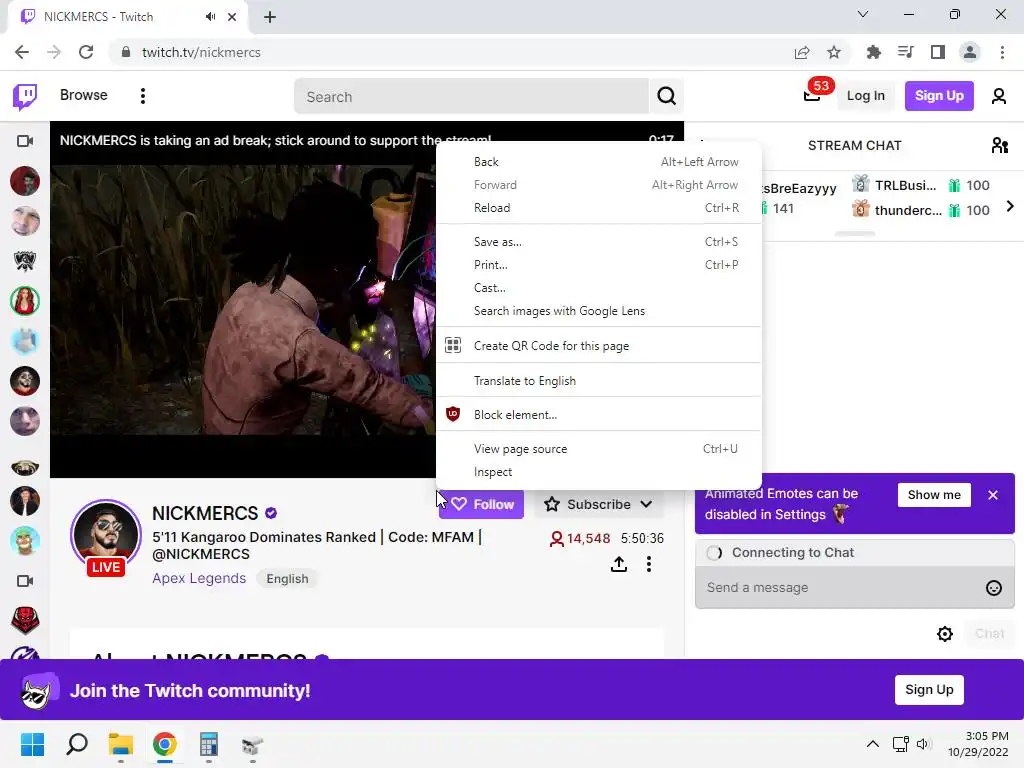Click the header Sign Up button
The width and height of the screenshot is (1024, 768).
point(938,96)
